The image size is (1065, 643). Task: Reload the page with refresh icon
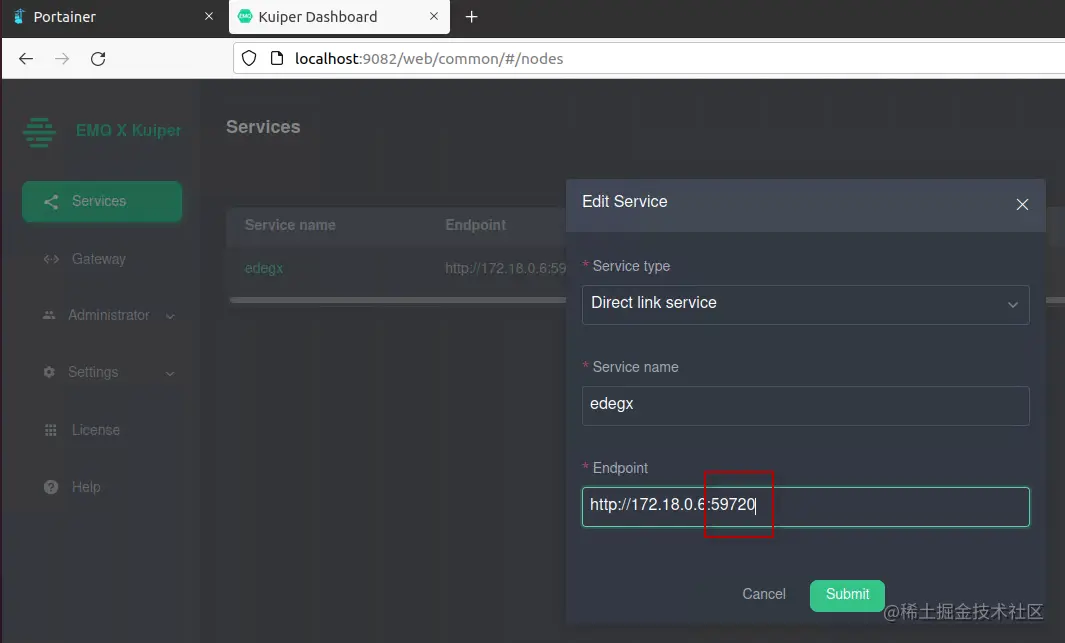pyautogui.click(x=98, y=59)
